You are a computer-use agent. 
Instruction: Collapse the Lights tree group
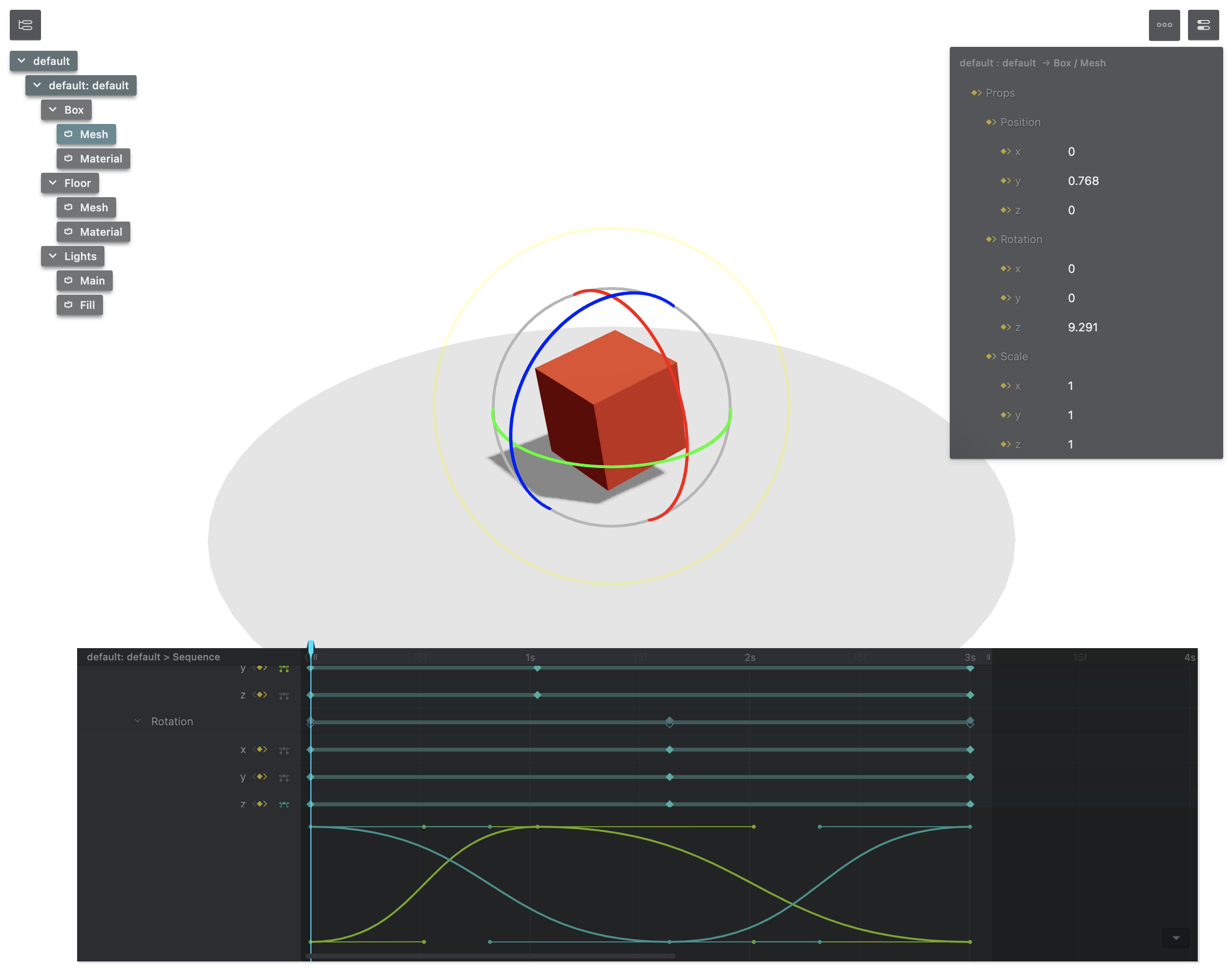pos(53,256)
